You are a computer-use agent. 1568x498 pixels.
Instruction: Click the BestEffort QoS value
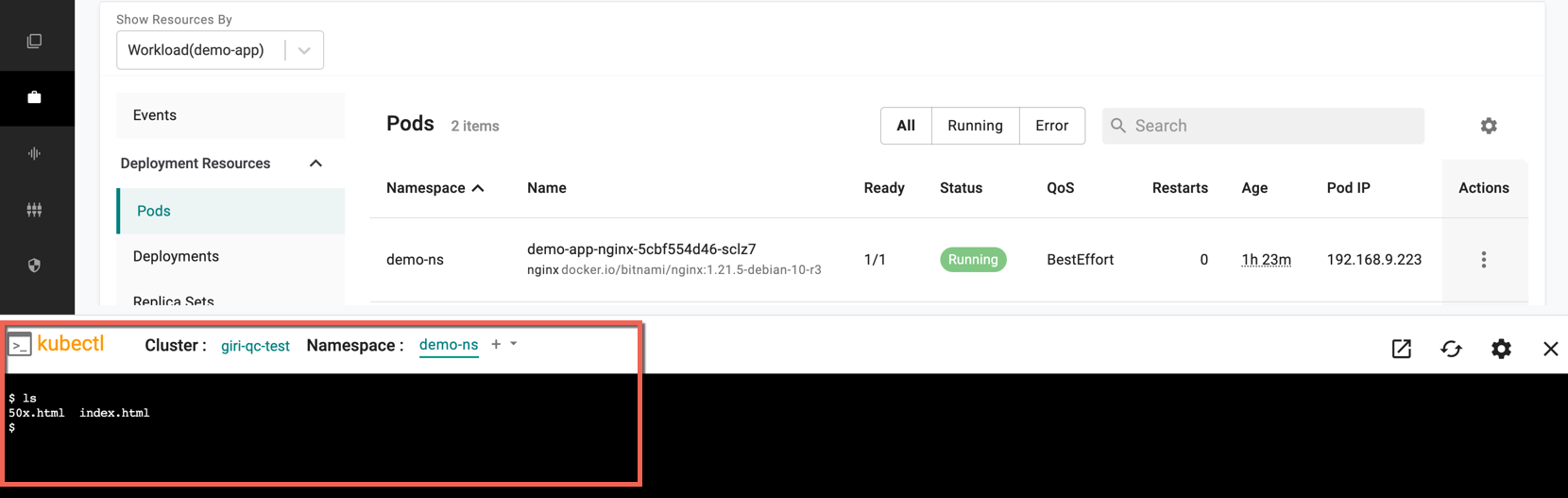[x=1080, y=260]
